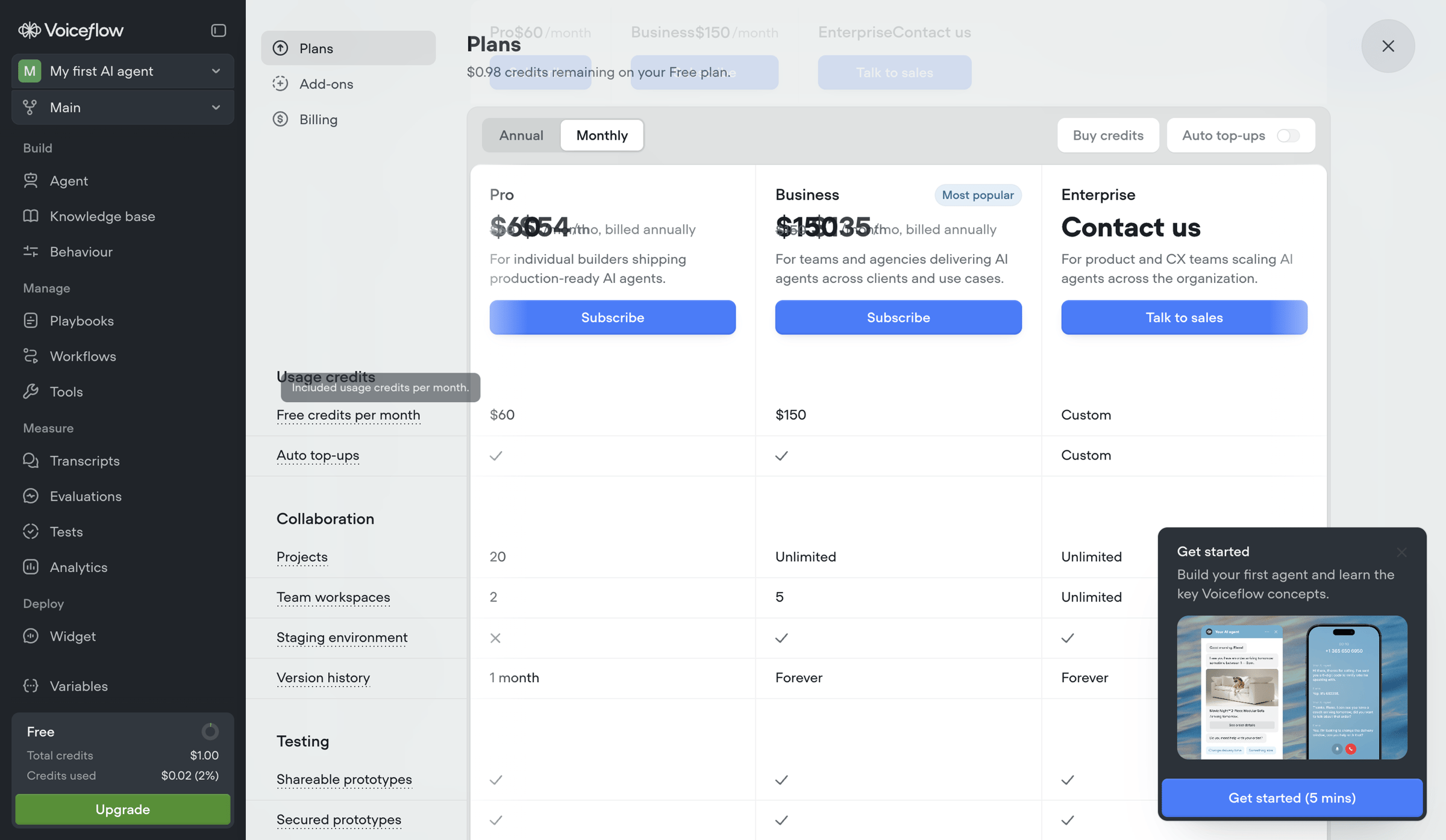Open the Evaluations icon
Image resolution: width=1446 pixels, height=840 pixels.
click(x=31, y=496)
